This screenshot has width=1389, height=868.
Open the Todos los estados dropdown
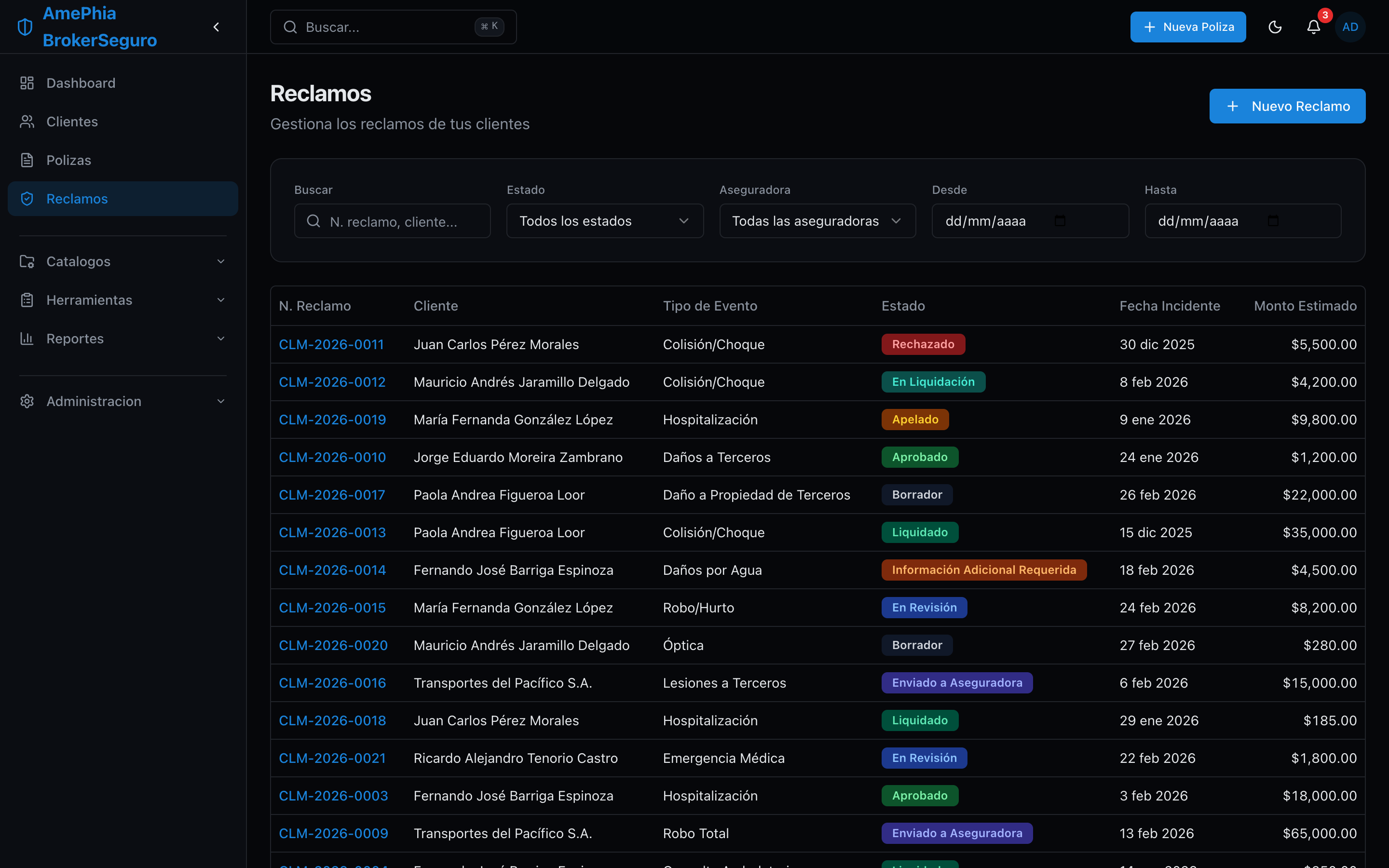[x=605, y=221]
